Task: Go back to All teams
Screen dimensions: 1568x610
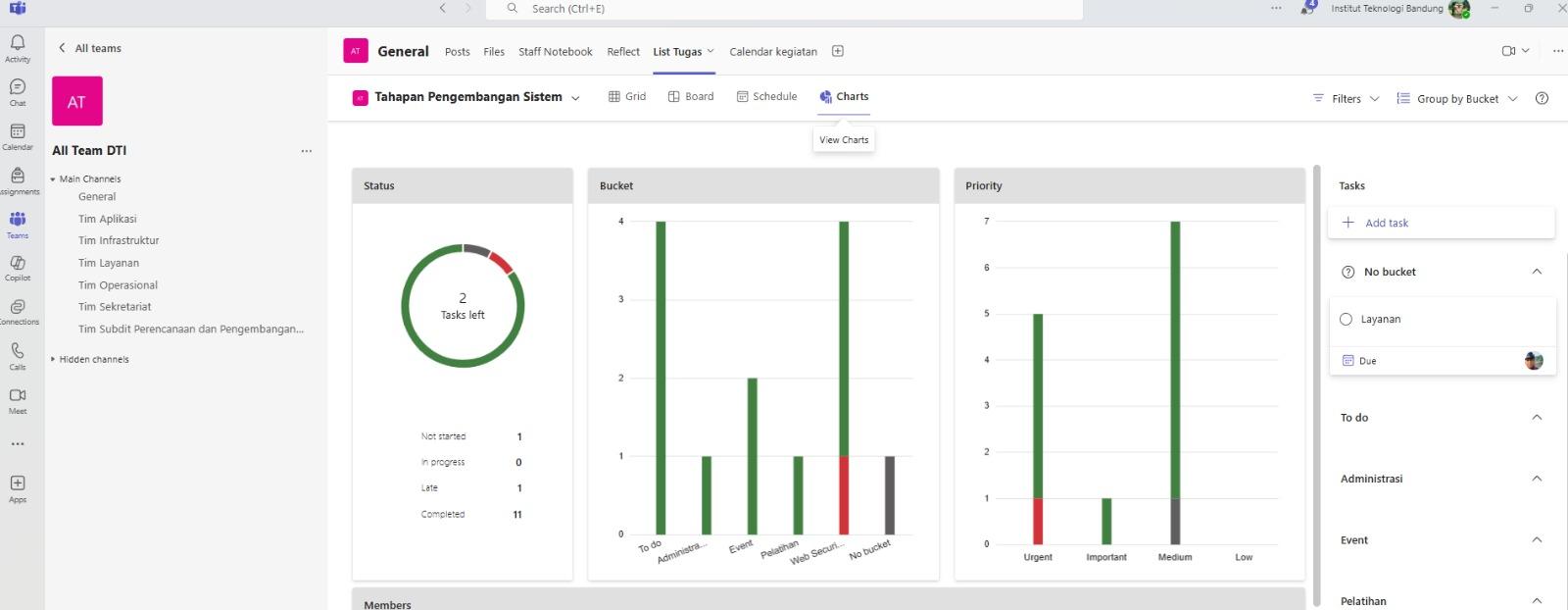Action: pyautogui.click(x=89, y=48)
